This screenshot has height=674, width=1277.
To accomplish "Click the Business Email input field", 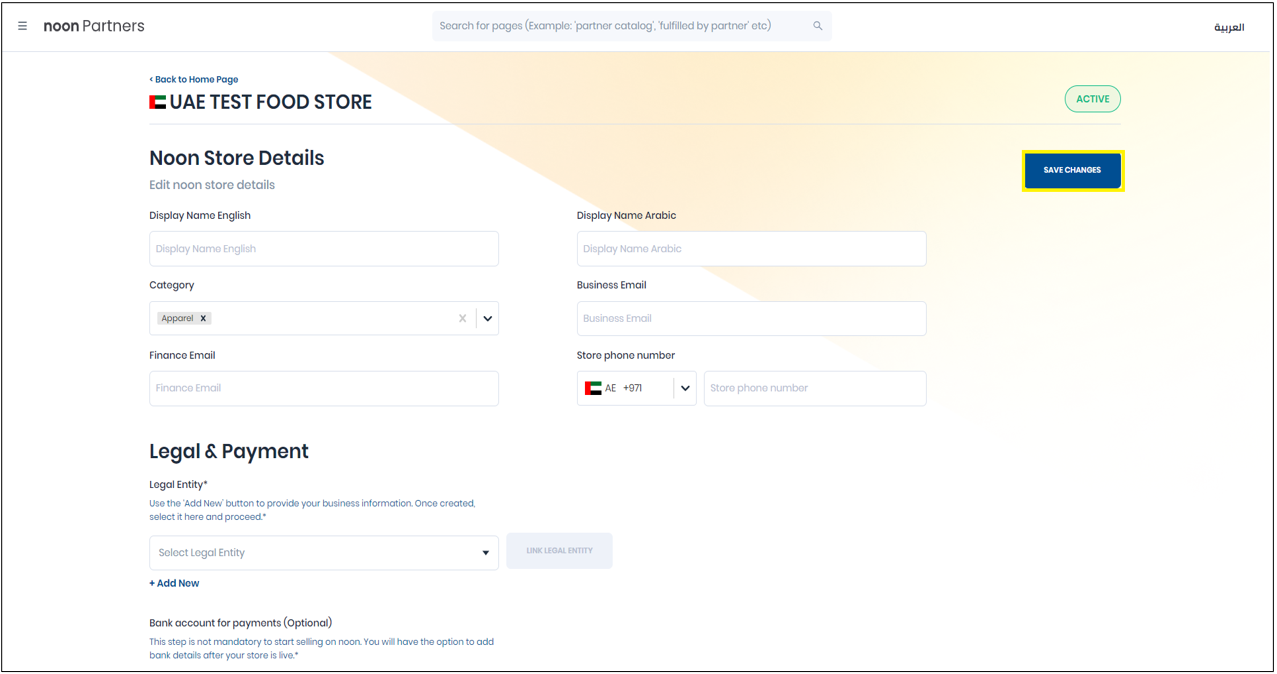I will (x=751, y=318).
